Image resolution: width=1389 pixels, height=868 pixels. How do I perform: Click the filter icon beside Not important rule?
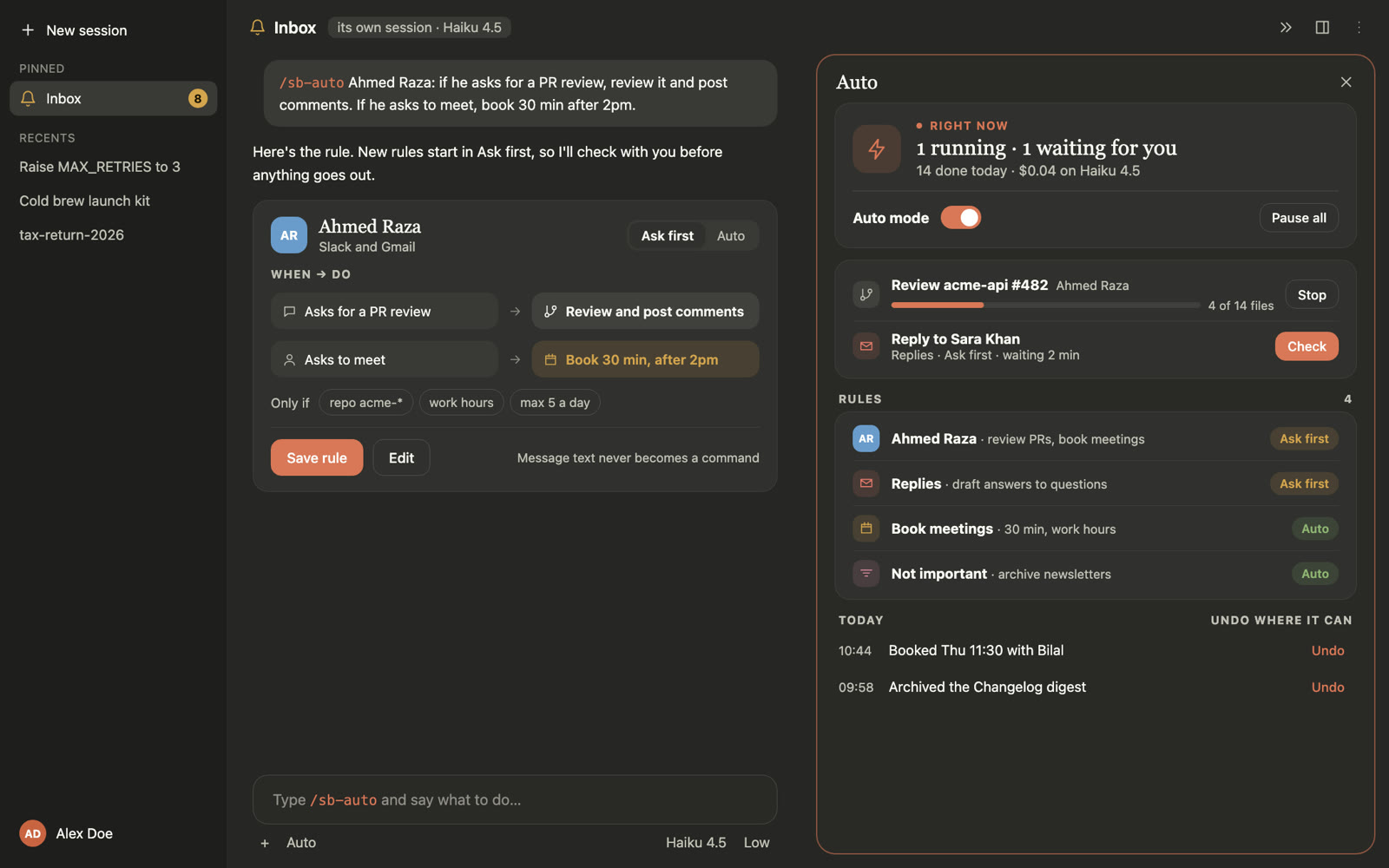coord(866,574)
